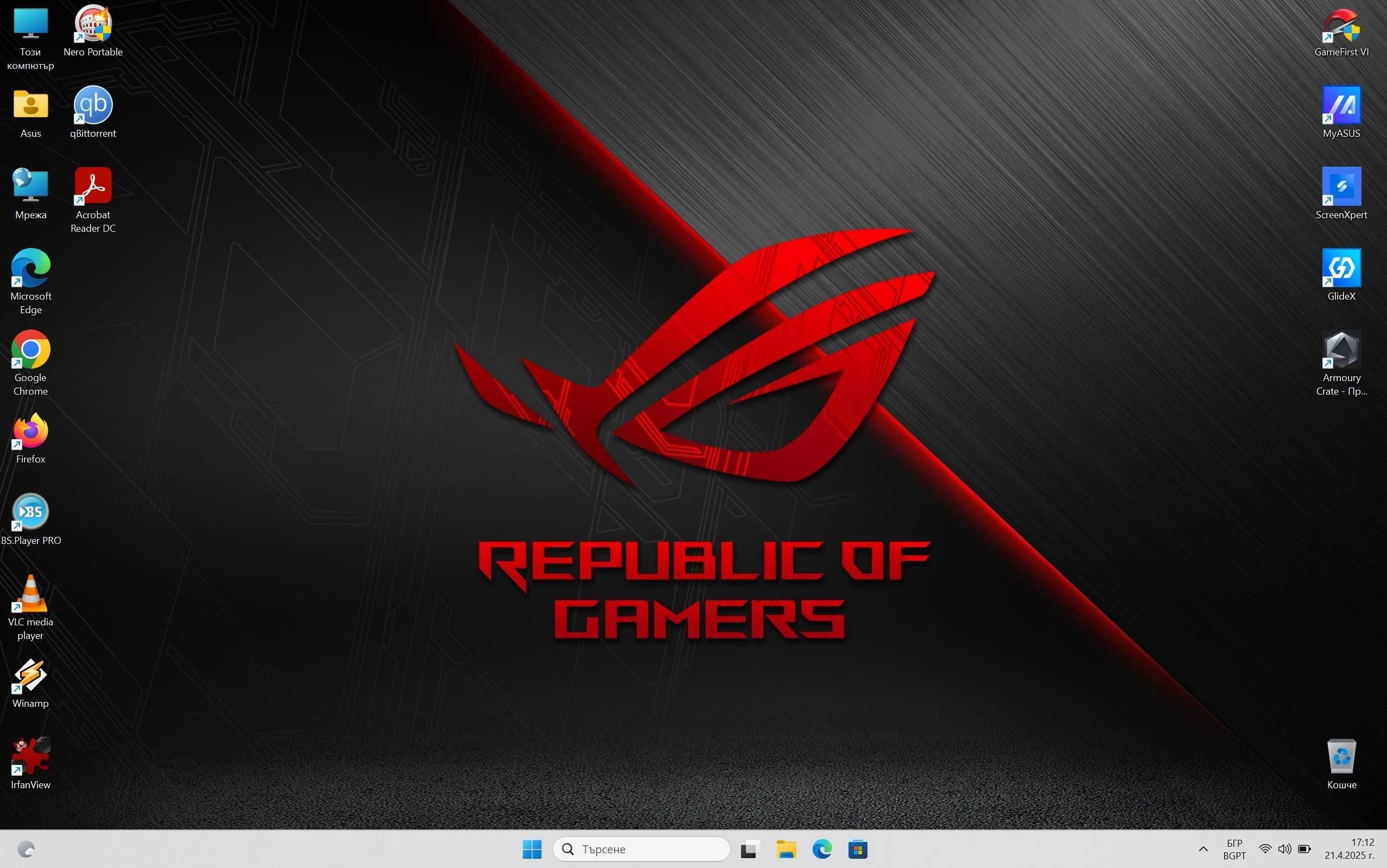Select the 'Кошче' recycle bin icon

pos(1341,765)
